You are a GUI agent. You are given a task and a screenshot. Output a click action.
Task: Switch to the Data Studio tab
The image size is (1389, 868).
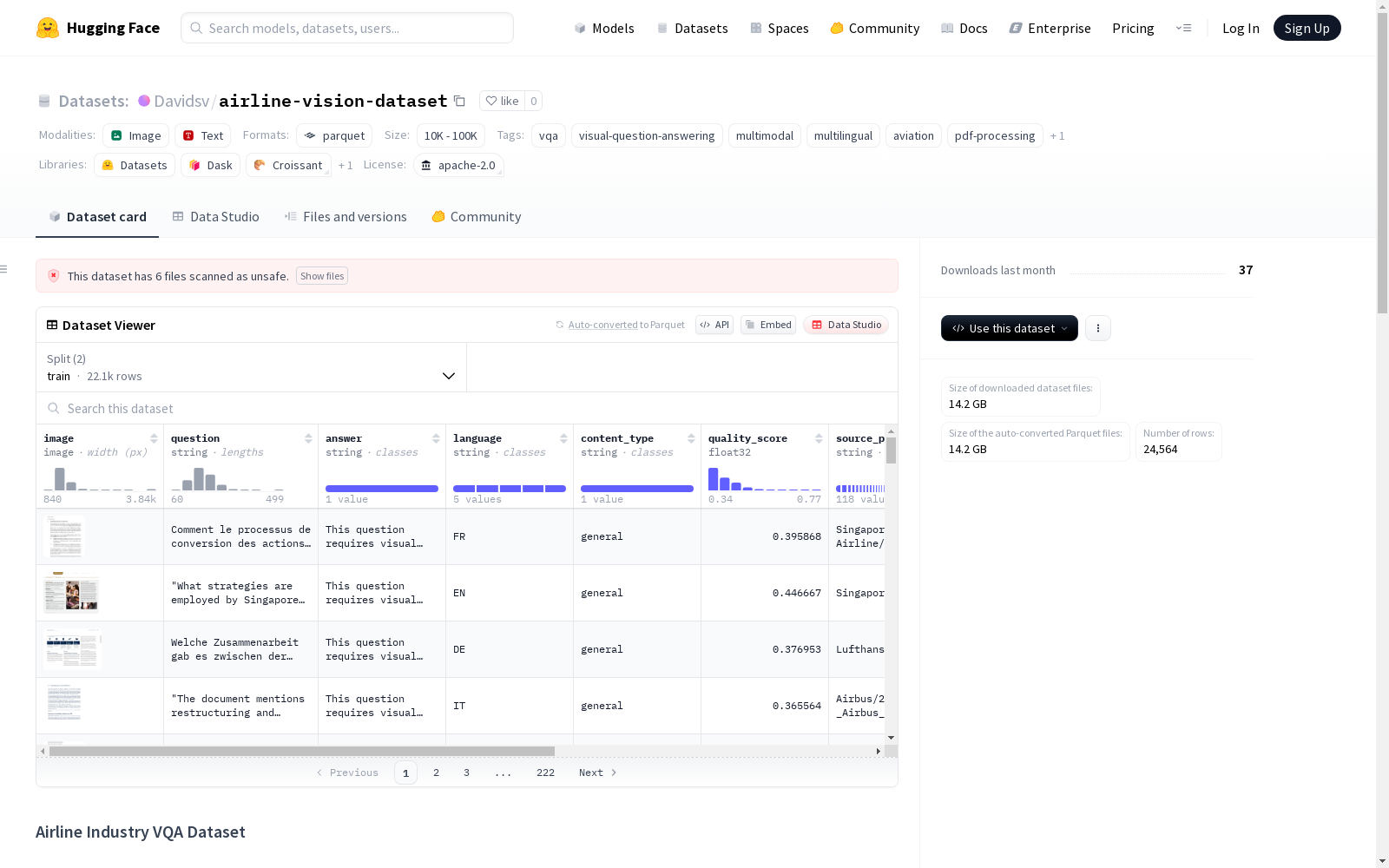coord(216,217)
